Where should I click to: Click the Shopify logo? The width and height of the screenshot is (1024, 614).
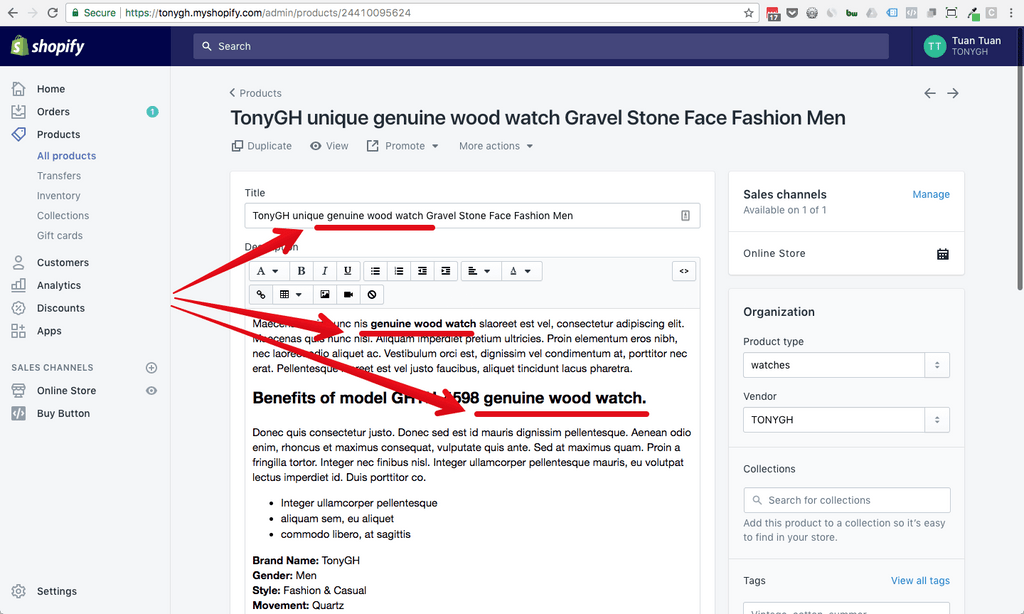48,46
